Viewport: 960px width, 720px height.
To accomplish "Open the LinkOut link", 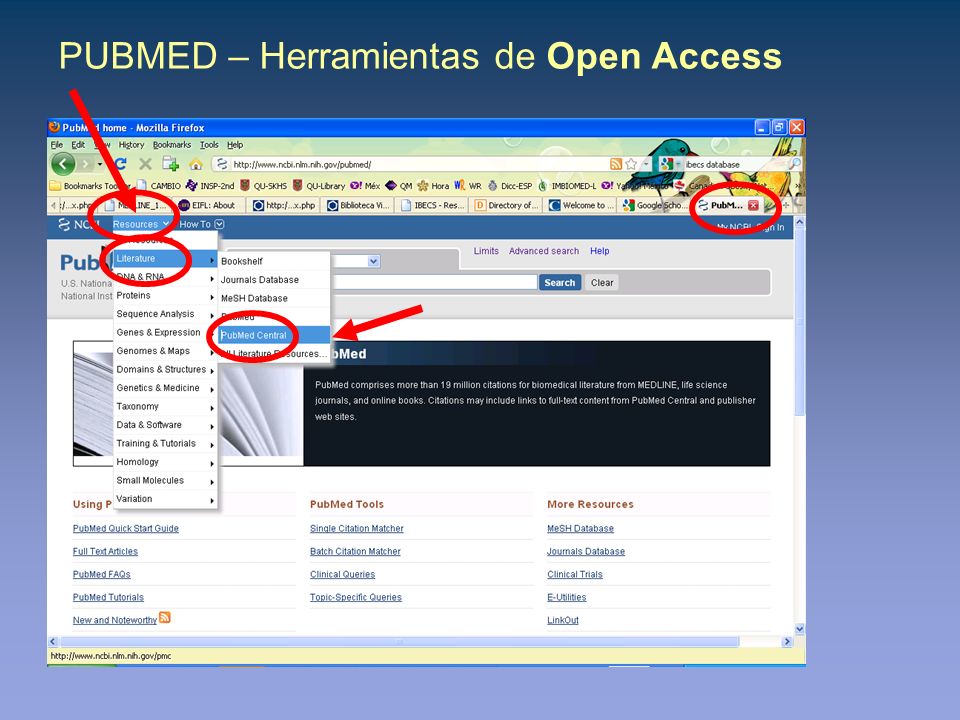I will 563,620.
